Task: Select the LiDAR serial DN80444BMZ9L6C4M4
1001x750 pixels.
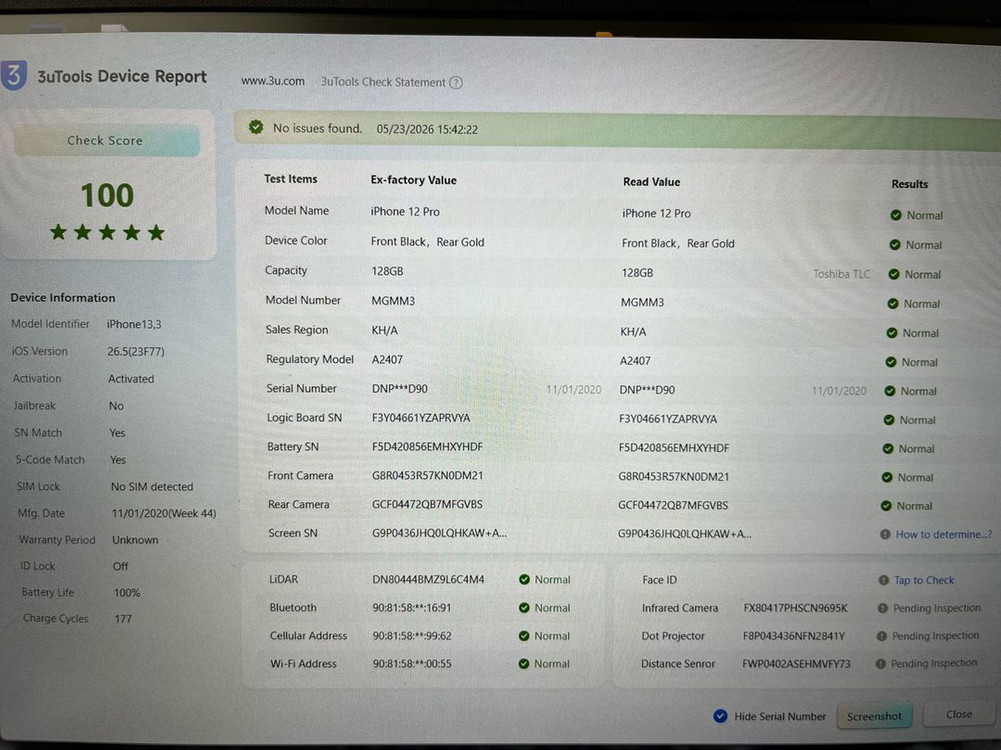Action: (428, 580)
